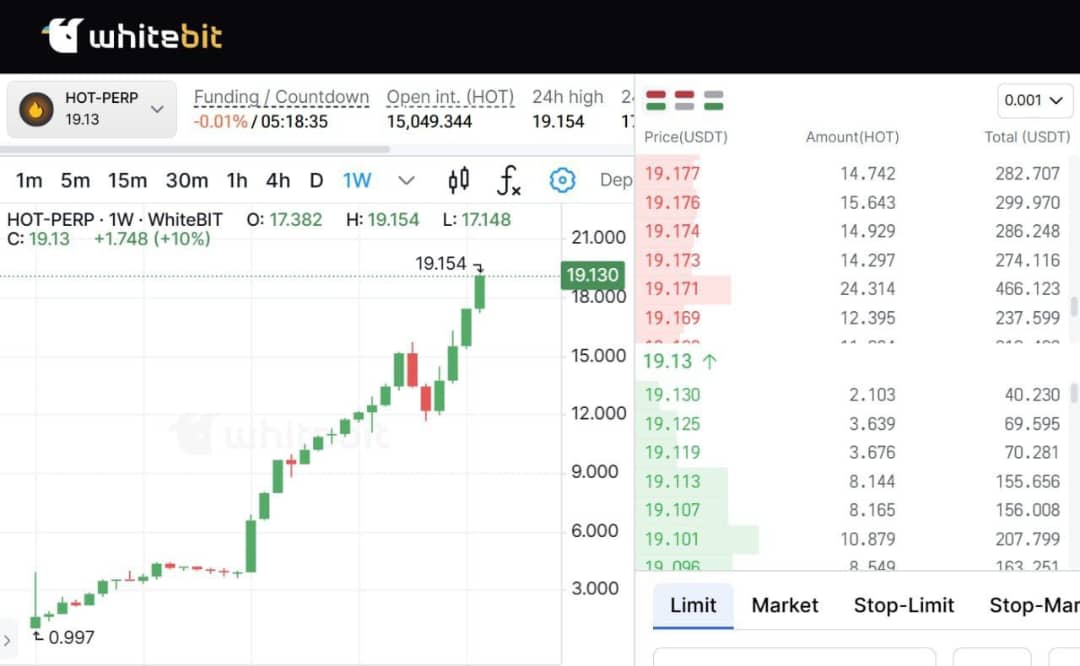Viewport: 1080px width, 666px height.
Task: Select the 5m timeframe
Action: tap(75, 180)
